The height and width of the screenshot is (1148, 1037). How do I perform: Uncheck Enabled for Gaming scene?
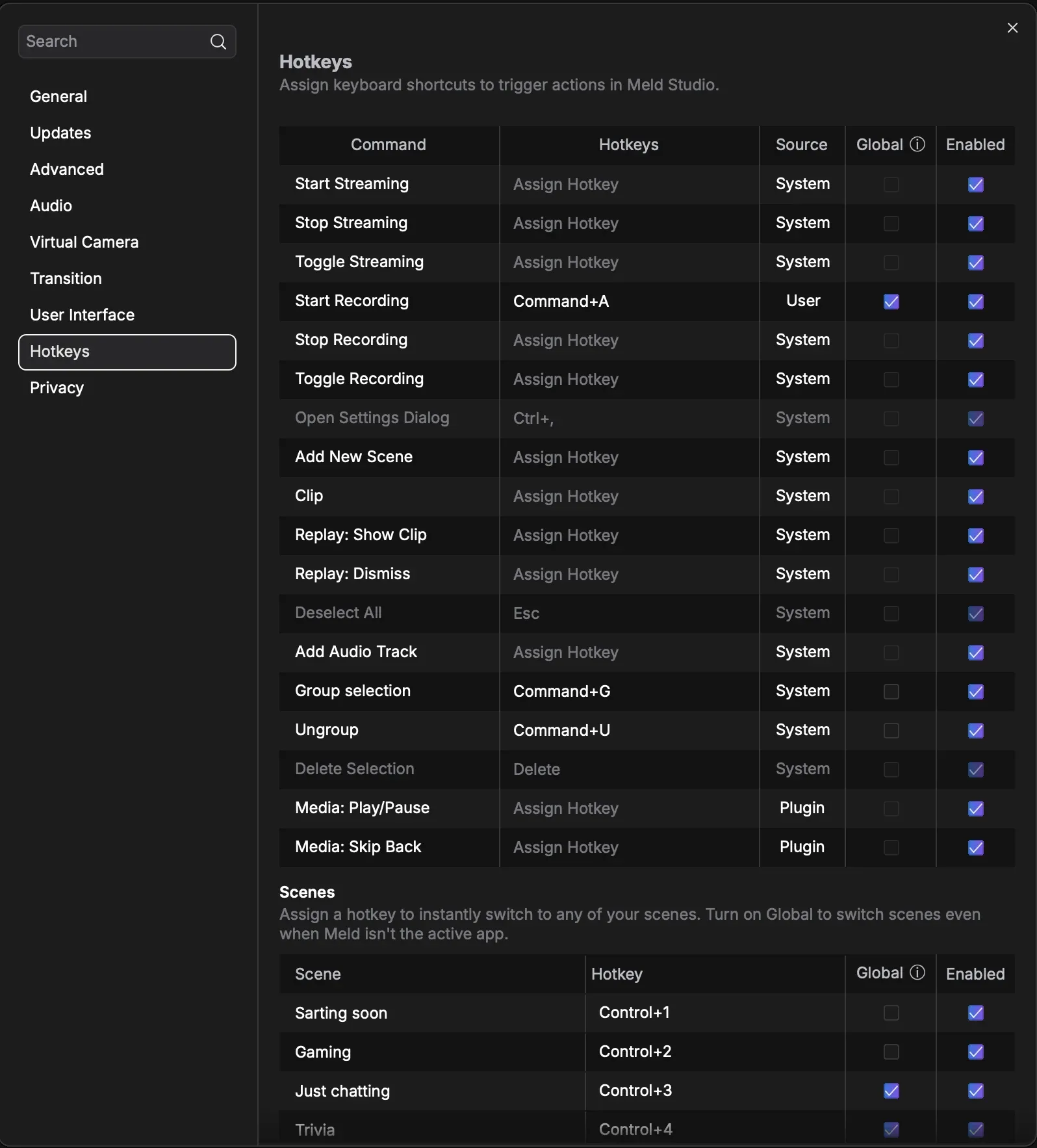point(976,1052)
